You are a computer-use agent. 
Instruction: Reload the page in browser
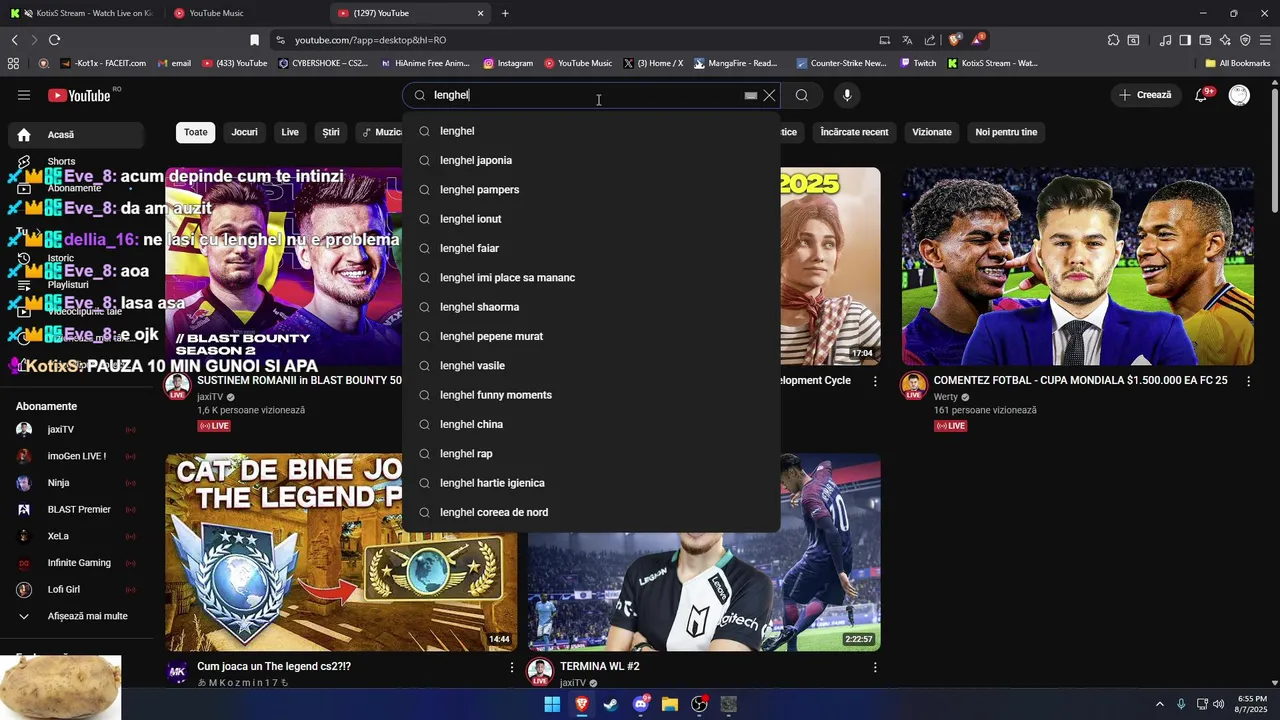[54, 40]
